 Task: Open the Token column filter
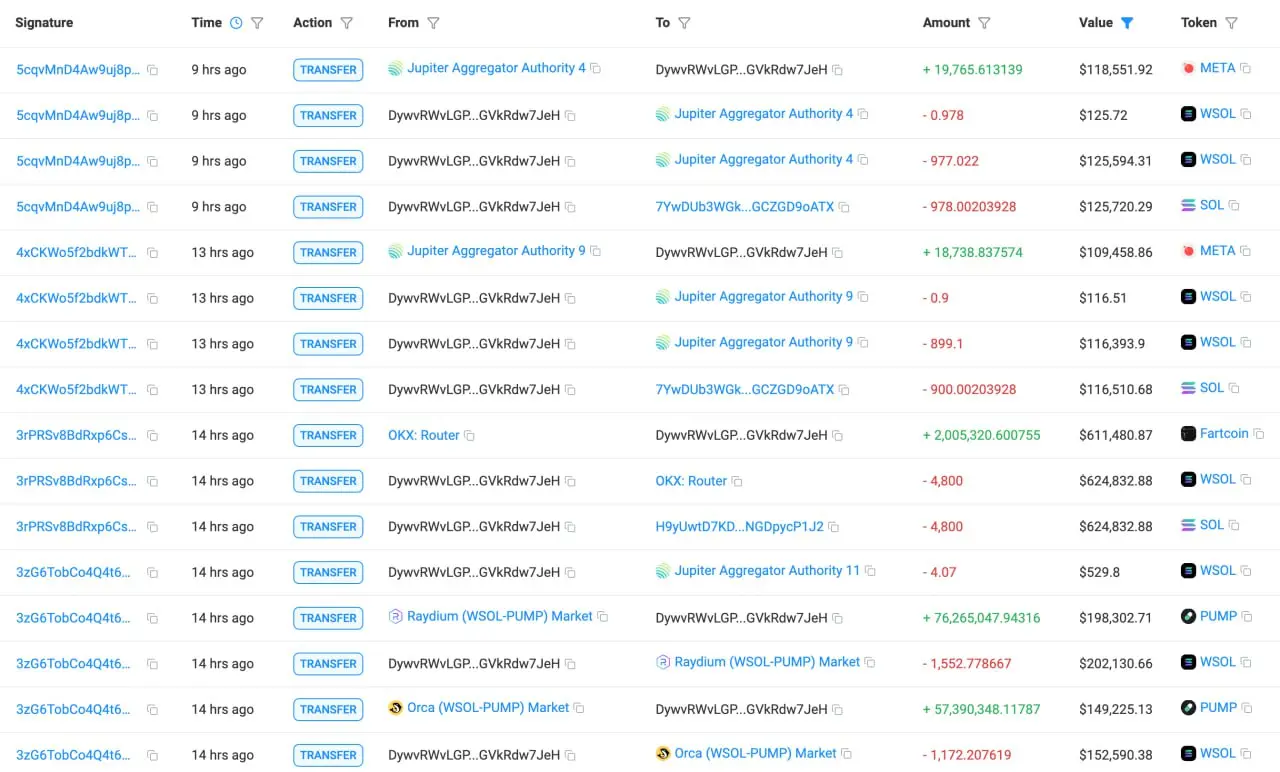(x=1231, y=23)
